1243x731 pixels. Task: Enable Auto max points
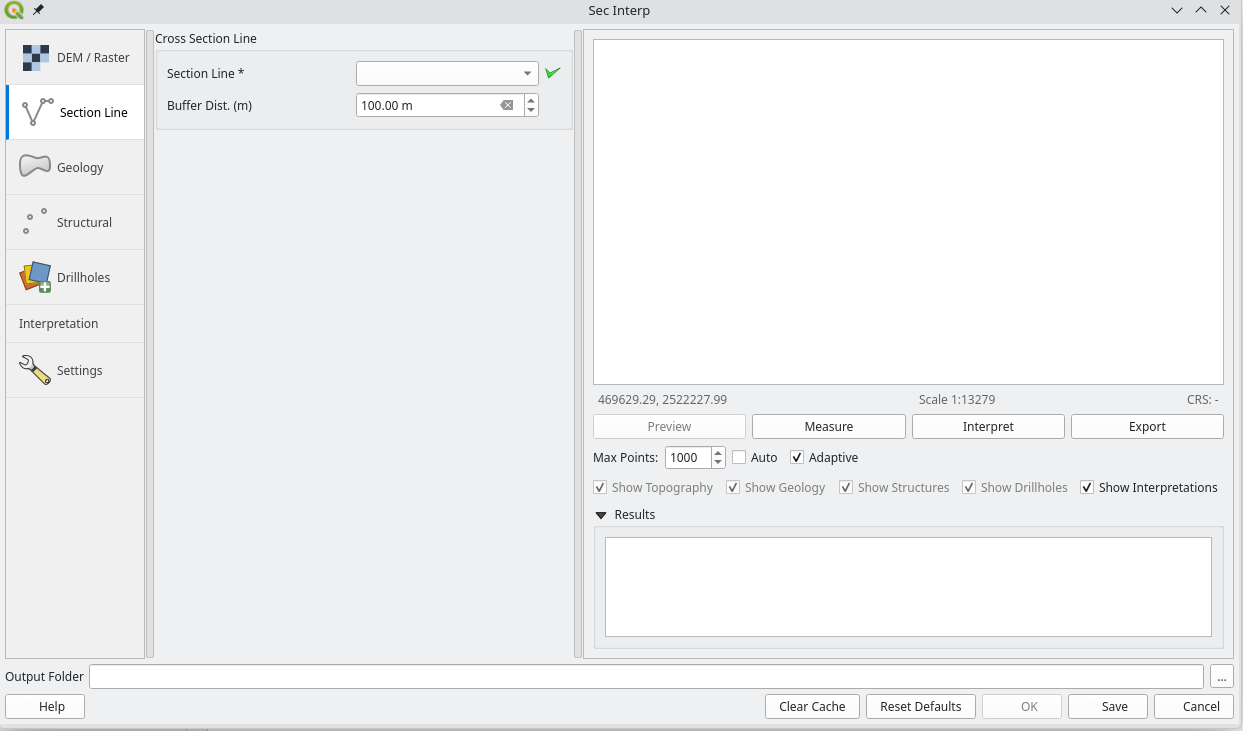tap(738, 457)
